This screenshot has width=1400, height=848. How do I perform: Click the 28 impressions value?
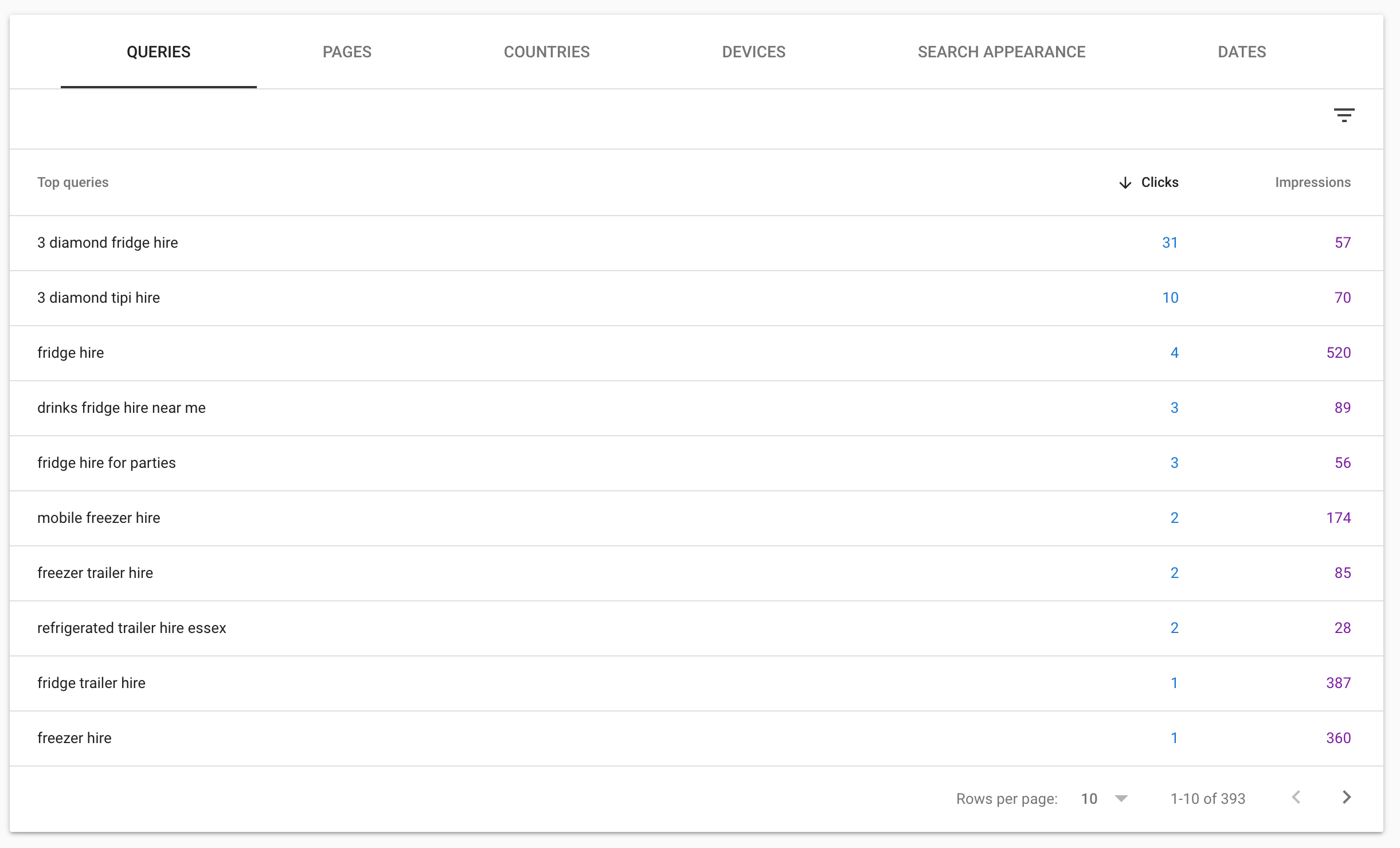[x=1343, y=628]
